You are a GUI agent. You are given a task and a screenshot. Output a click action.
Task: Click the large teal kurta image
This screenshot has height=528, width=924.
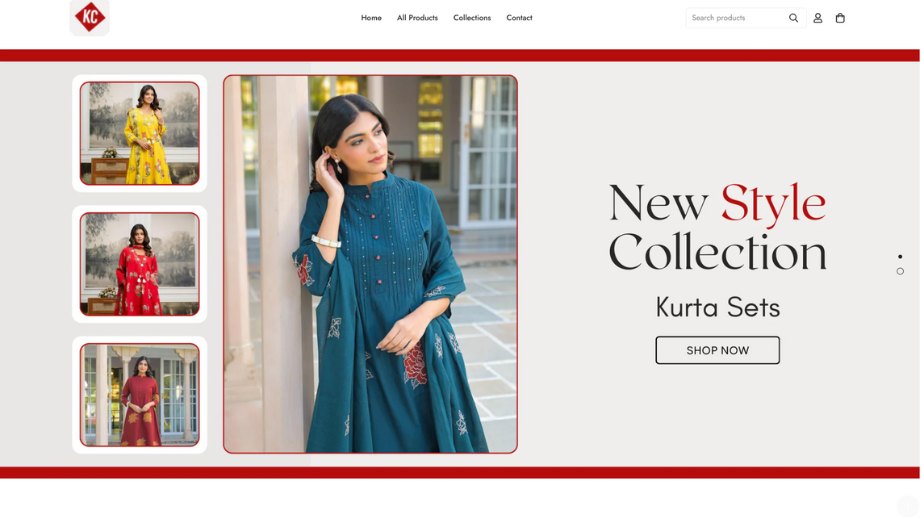(370, 264)
